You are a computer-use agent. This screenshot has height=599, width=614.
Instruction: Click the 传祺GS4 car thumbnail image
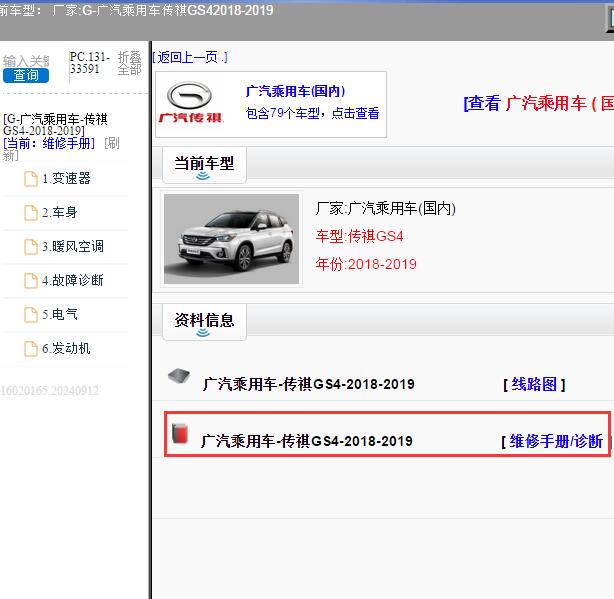click(x=231, y=239)
